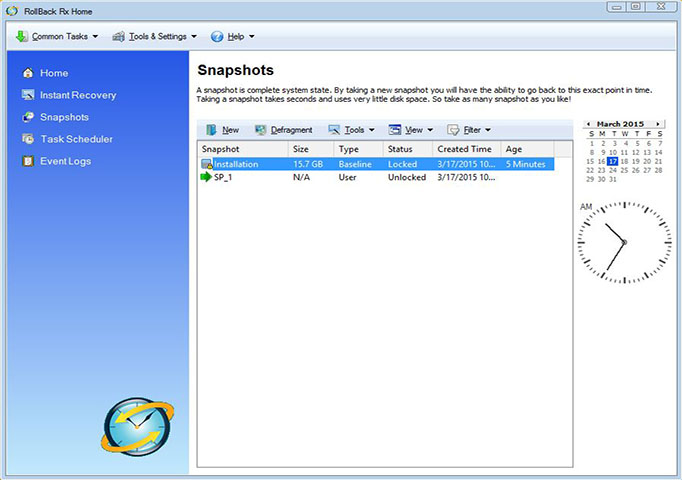Screen dimensions: 682x480
Task: Click the View icon in snapshot toolbar
Action: click(395, 130)
